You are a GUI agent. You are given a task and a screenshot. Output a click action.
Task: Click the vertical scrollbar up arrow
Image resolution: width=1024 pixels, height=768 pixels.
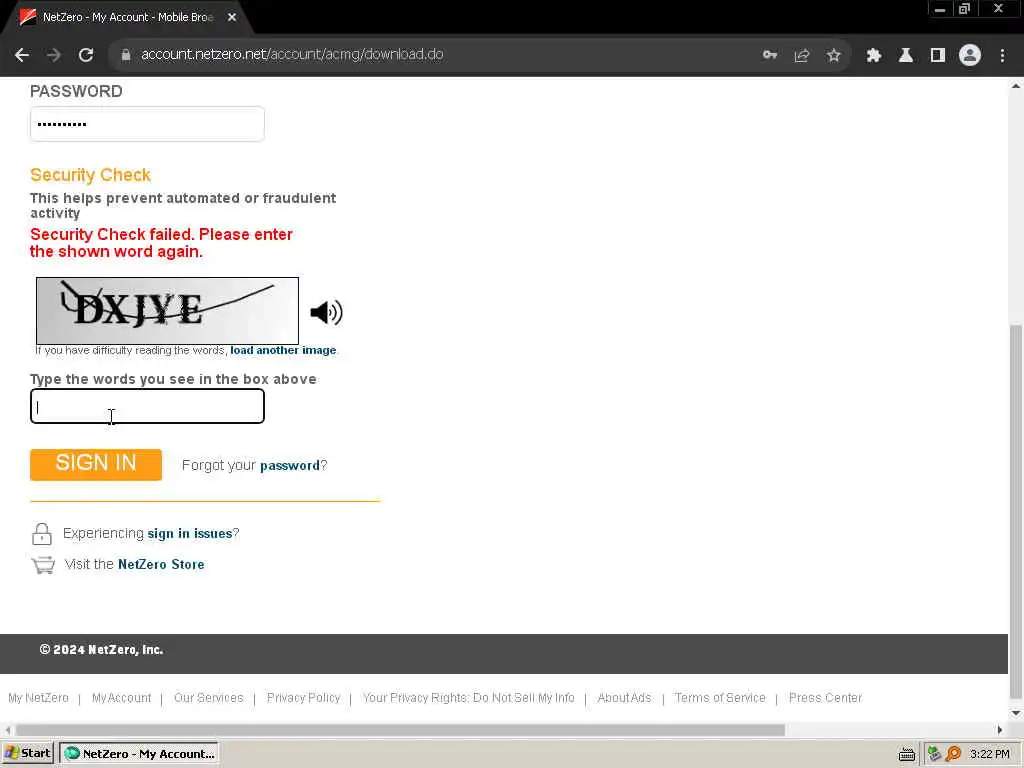(1016, 86)
